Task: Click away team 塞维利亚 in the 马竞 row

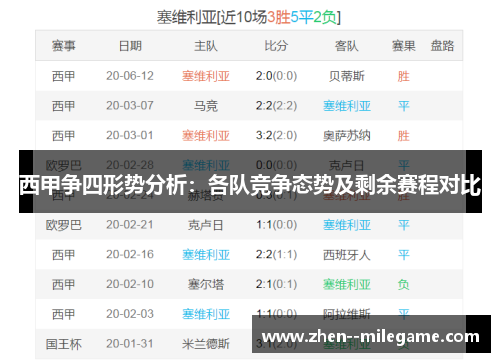Action: tap(347, 106)
